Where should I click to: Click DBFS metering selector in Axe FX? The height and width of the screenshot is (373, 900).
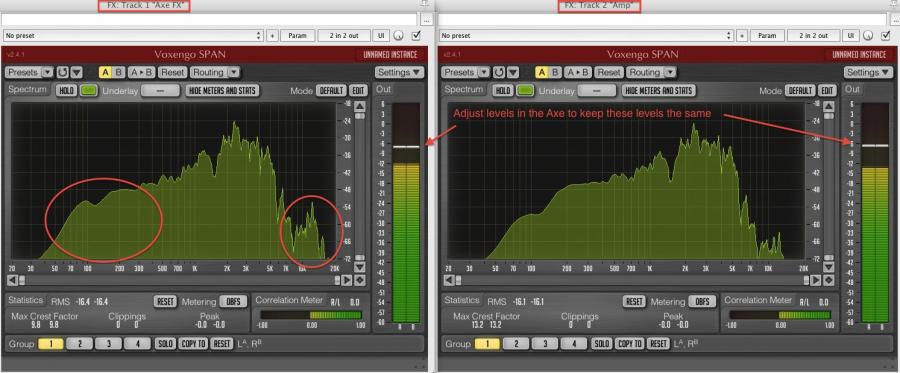pyautogui.click(x=234, y=302)
